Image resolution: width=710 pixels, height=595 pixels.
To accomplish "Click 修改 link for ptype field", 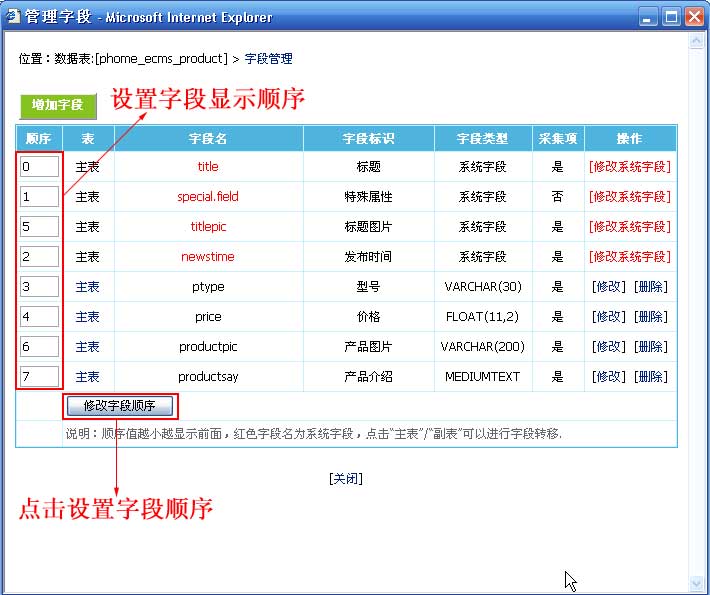I will [x=609, y=287].
